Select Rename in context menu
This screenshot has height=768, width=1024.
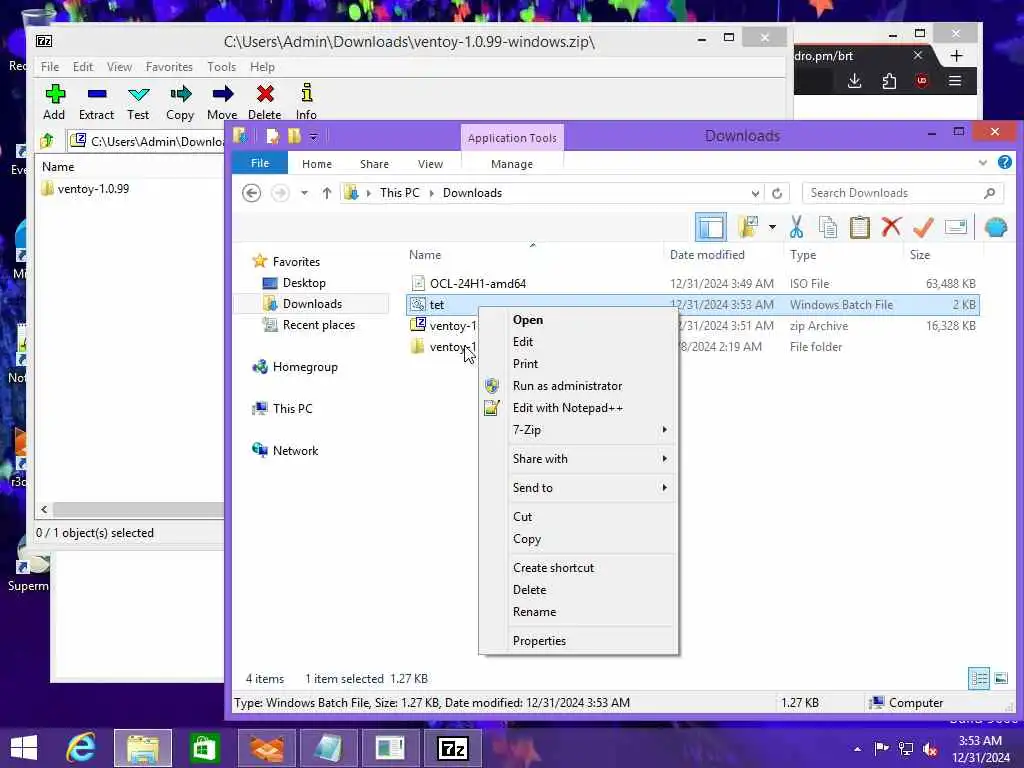coord(594,612)
